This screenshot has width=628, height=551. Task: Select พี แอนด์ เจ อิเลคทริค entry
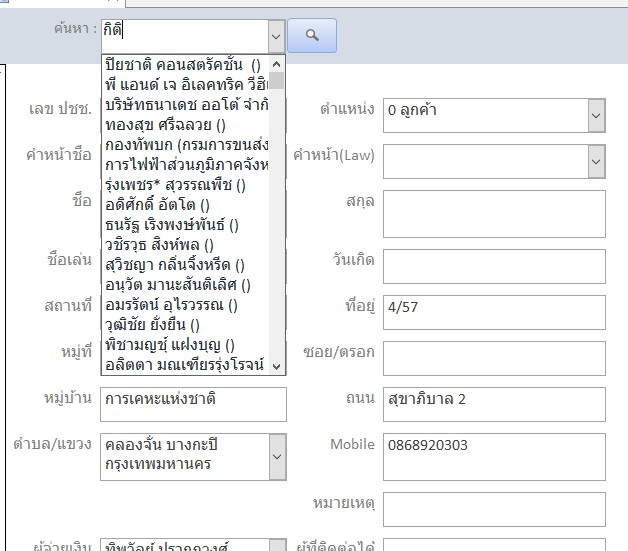coord(186,84)
